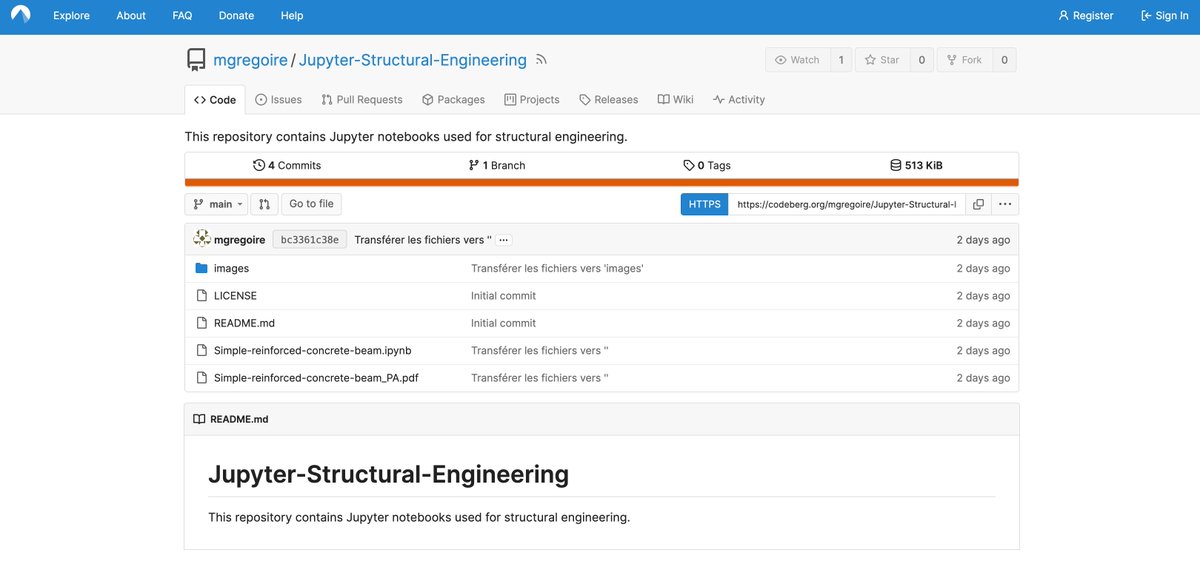
Task: Click the compare branches icon button
Action: 264,204
